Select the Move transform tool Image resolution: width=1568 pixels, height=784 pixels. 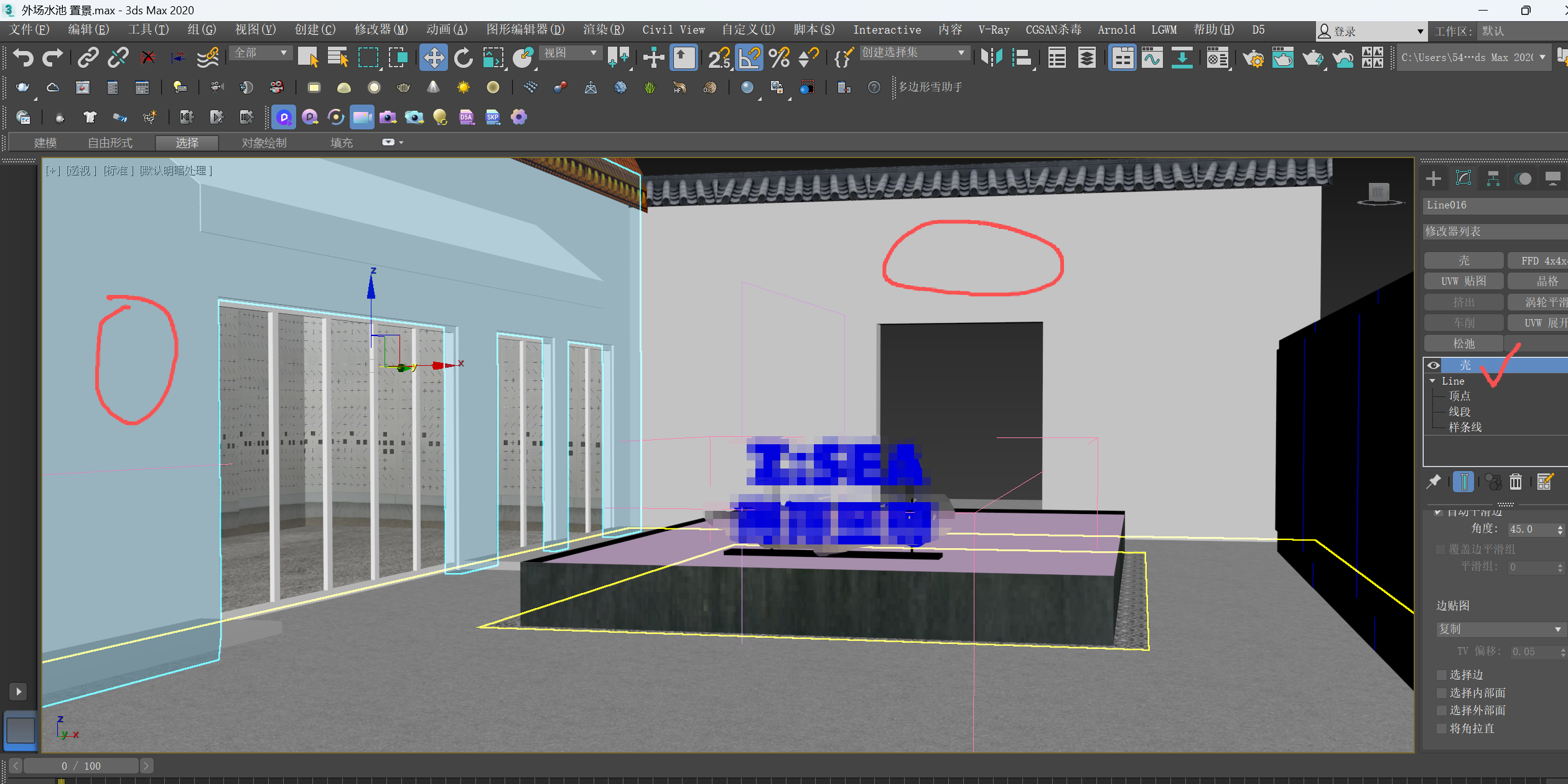coord(433,58)
